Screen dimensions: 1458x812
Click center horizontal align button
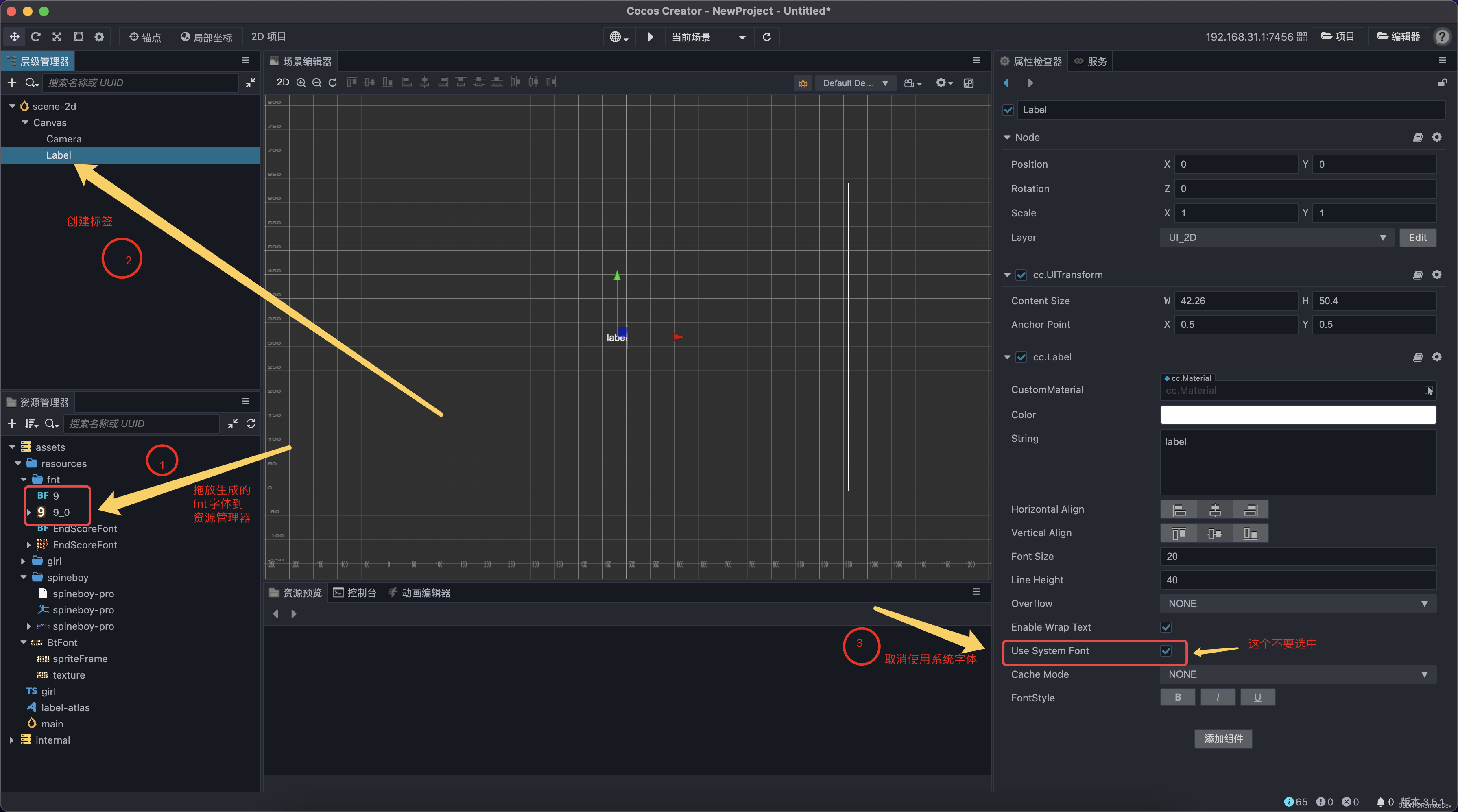coord(1215,509)
